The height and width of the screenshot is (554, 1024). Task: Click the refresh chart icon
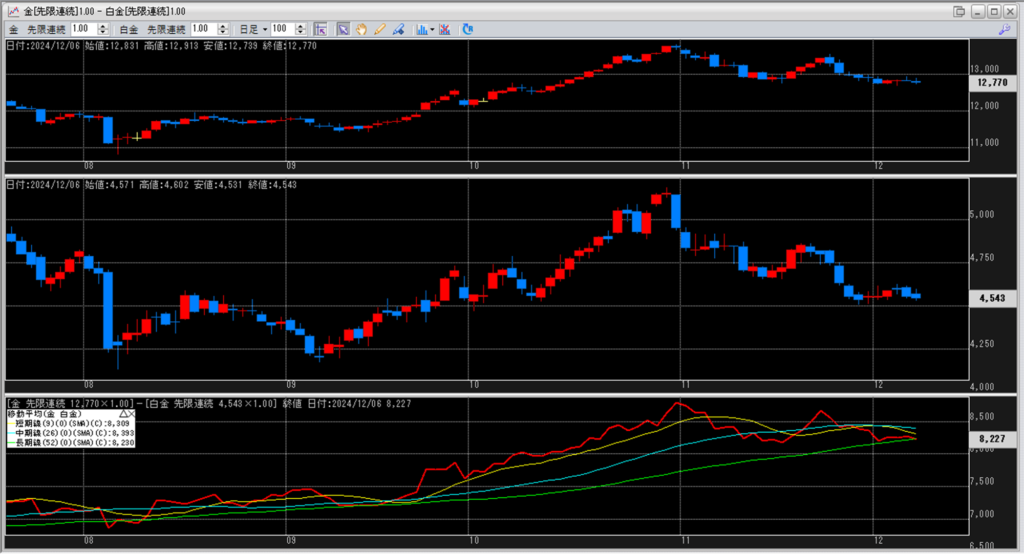[467, 29]
